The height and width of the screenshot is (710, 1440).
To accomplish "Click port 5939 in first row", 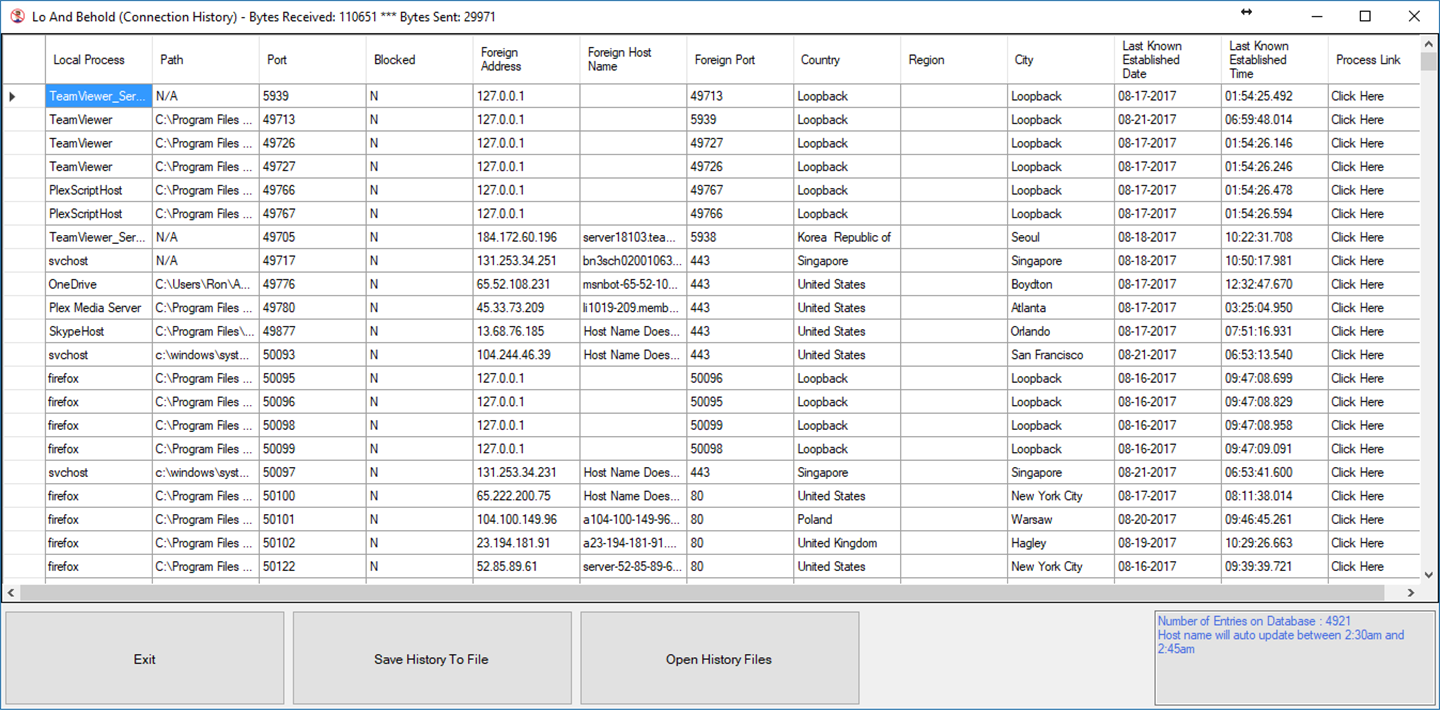I will click(312, 96).
